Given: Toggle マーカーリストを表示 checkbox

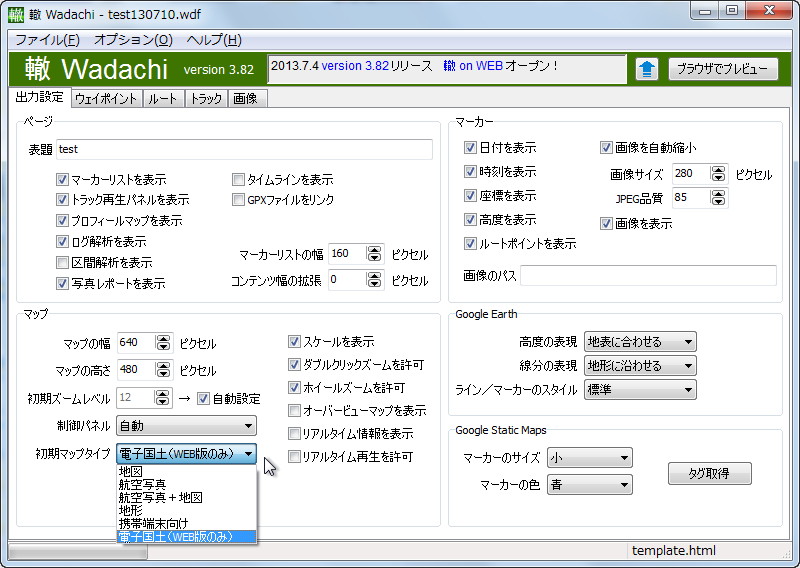Looking at the screenshot, I should pyautogui.click(x=62, y=180).
